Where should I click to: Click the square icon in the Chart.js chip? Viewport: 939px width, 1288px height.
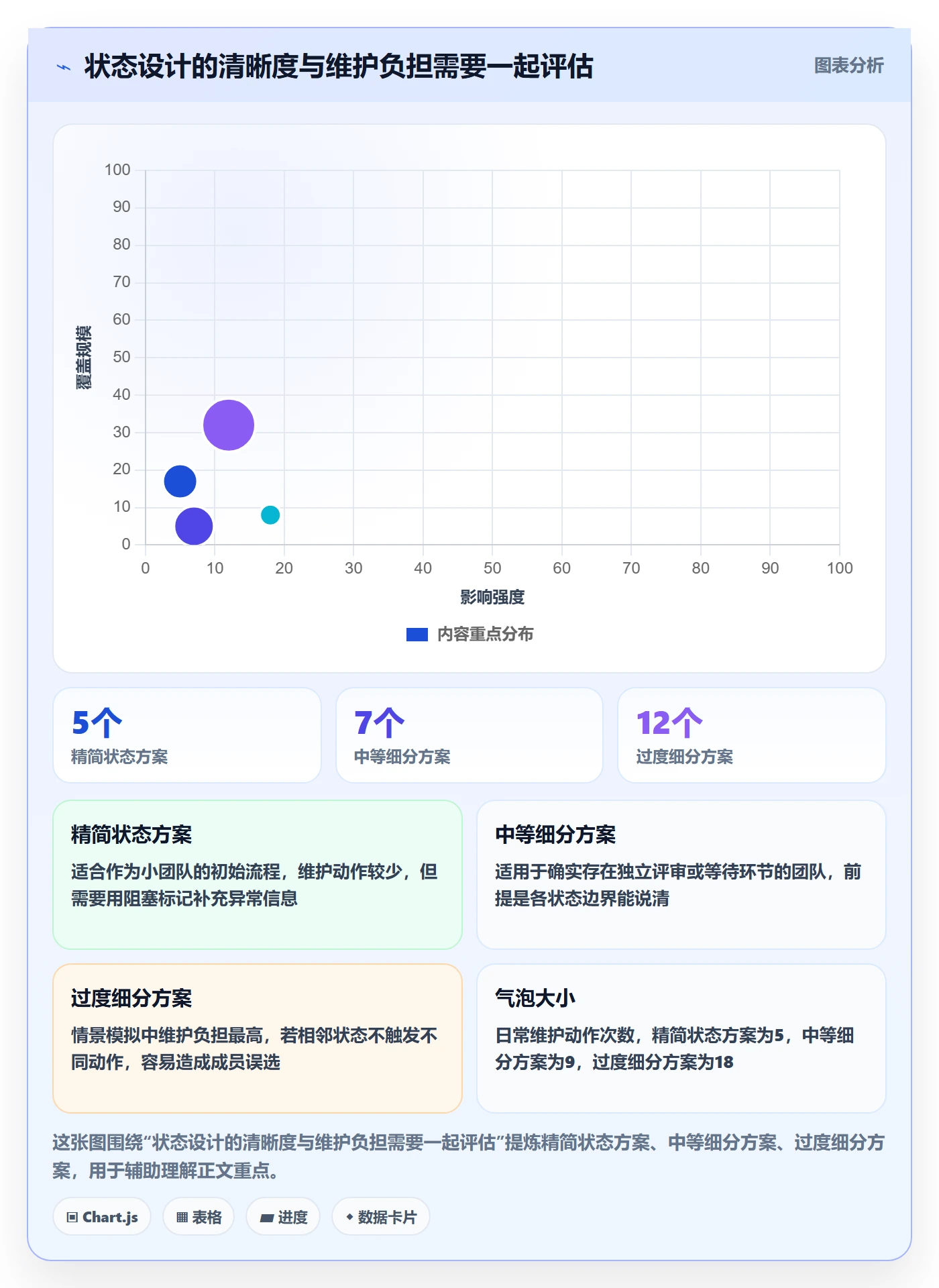72,1218
